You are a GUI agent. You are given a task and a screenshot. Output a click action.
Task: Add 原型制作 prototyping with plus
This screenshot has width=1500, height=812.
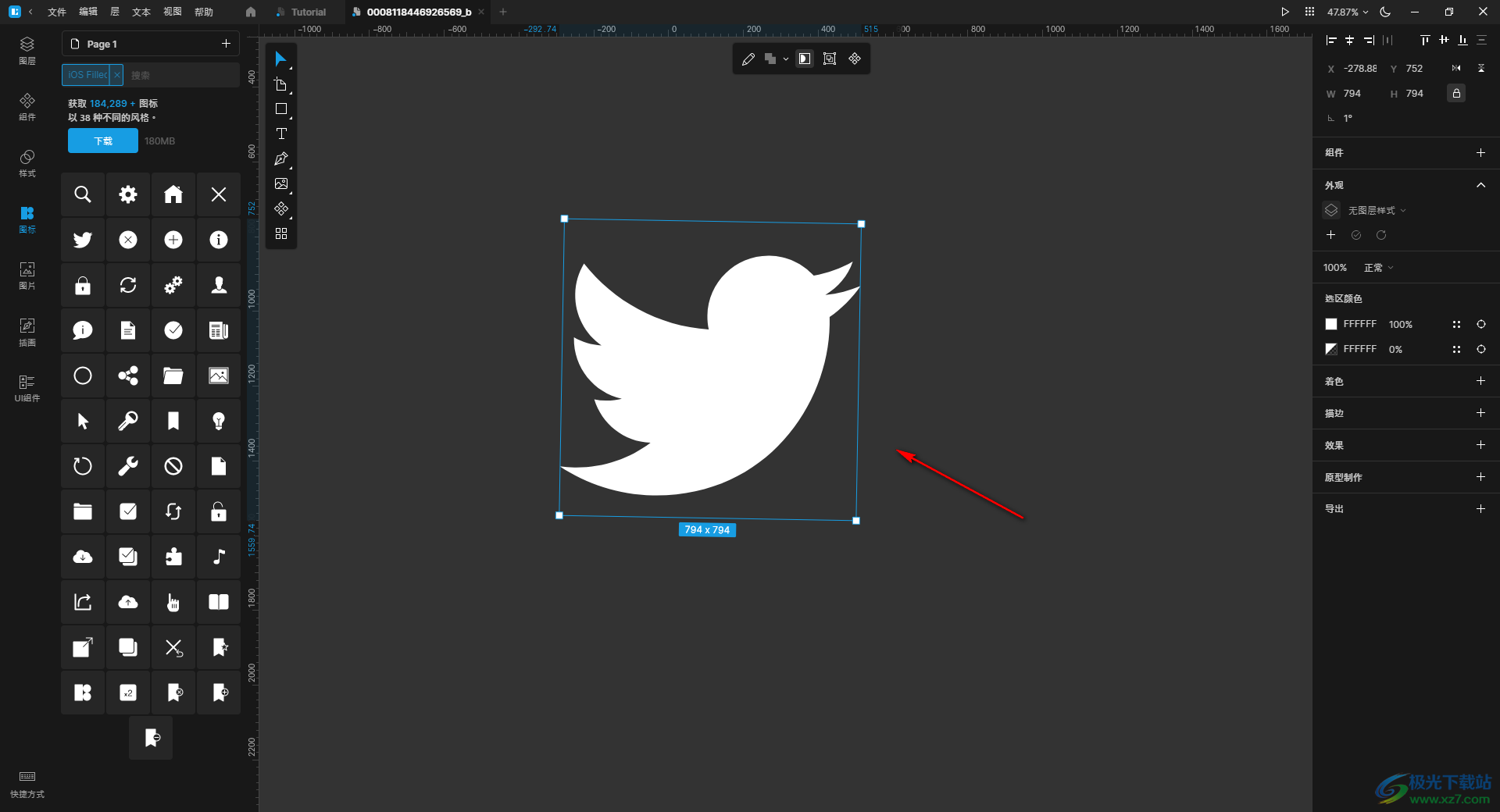(1480, 476)
